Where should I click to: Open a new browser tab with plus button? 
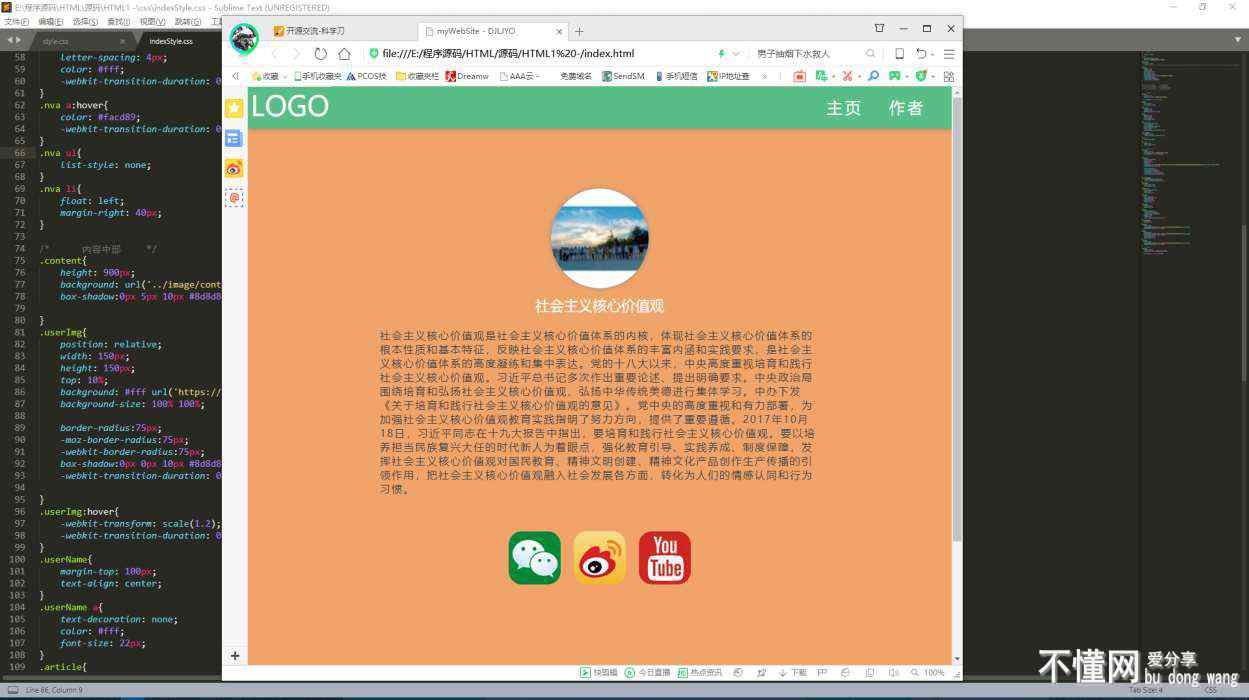pos(579,31)
